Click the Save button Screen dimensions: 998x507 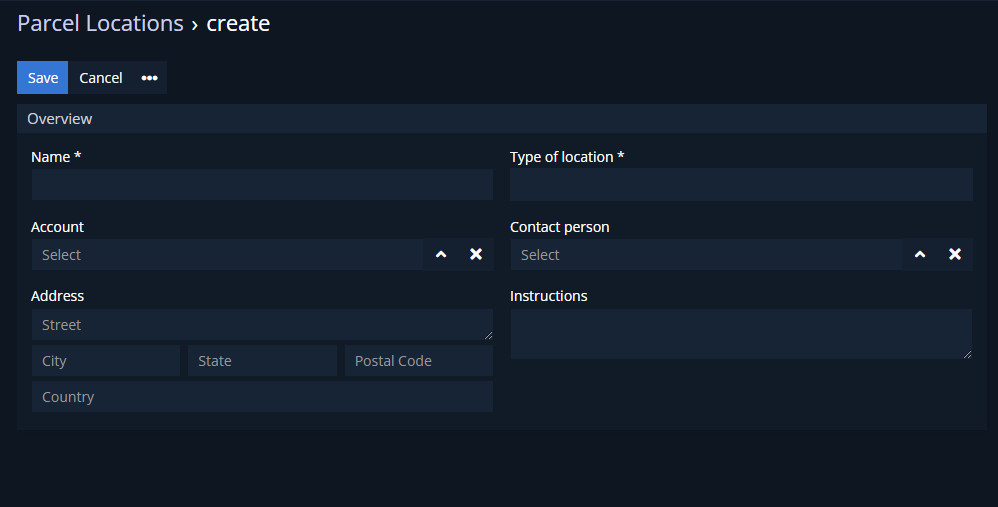pyautogui.click(x=43, y=78)
